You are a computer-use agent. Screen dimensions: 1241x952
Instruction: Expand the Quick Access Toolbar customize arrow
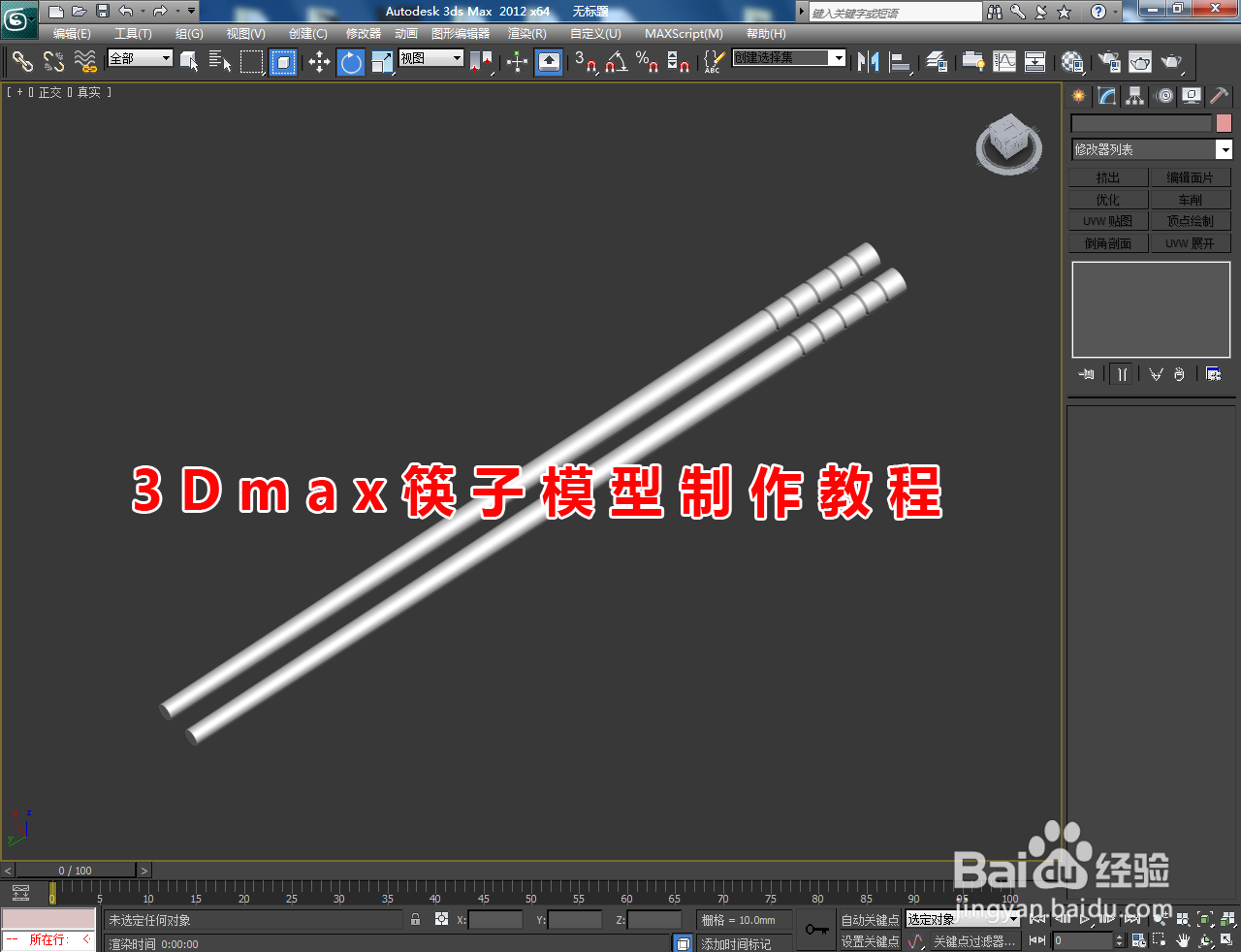192,12
